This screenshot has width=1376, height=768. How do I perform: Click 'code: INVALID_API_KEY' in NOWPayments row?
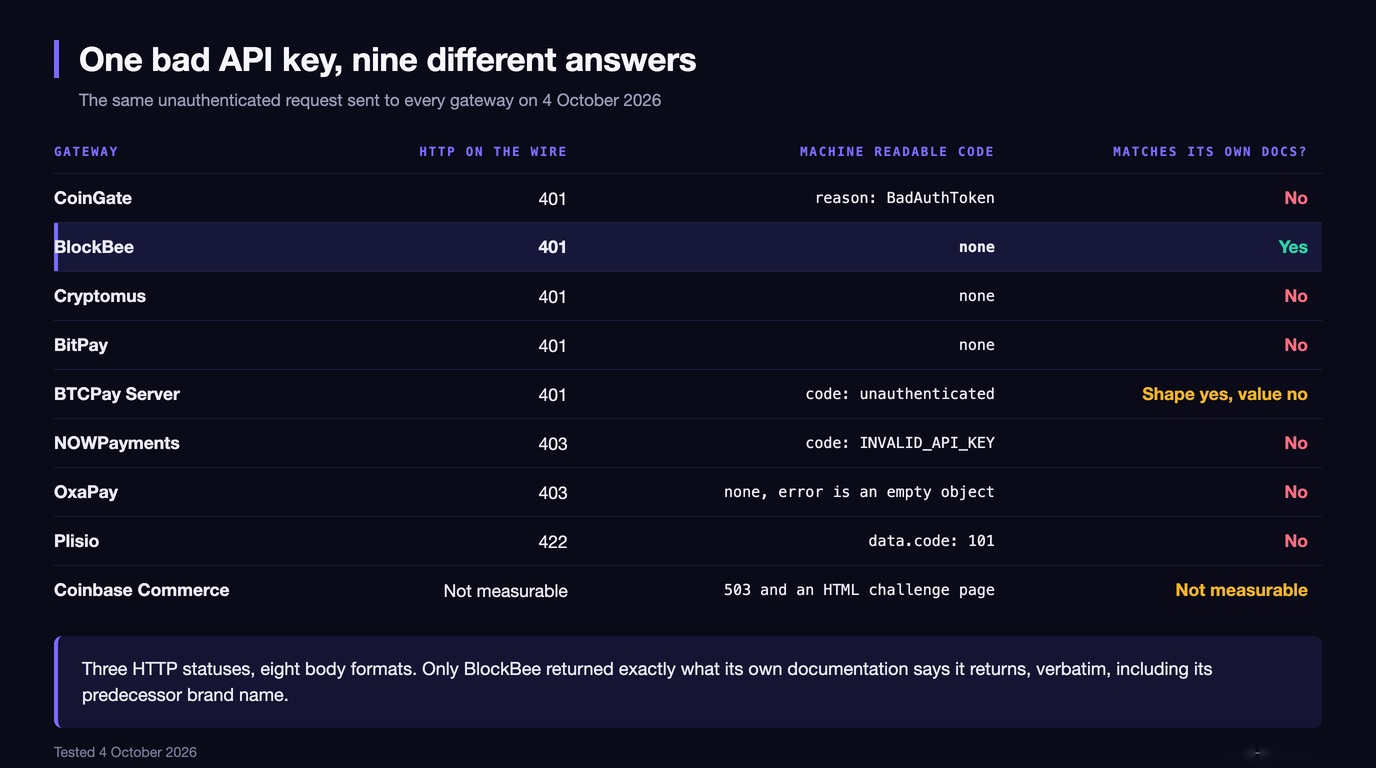coord(900,443)
